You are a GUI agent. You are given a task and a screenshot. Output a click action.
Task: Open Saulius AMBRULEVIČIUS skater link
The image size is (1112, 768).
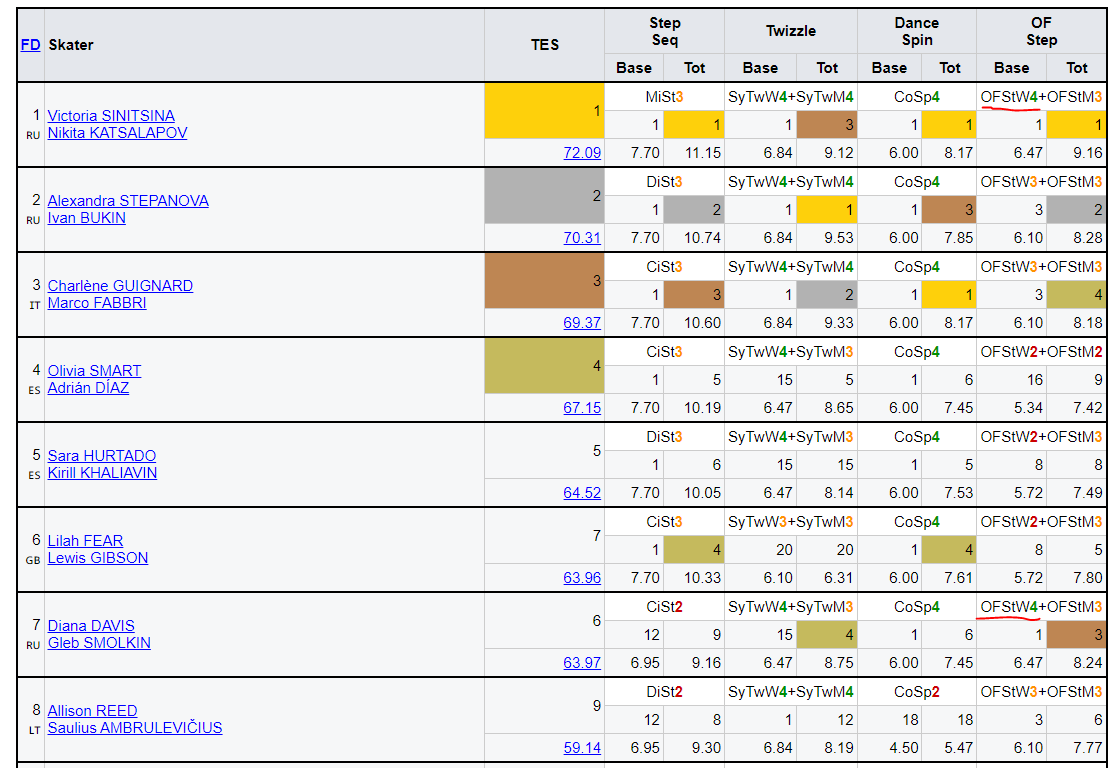coord(135,728)
